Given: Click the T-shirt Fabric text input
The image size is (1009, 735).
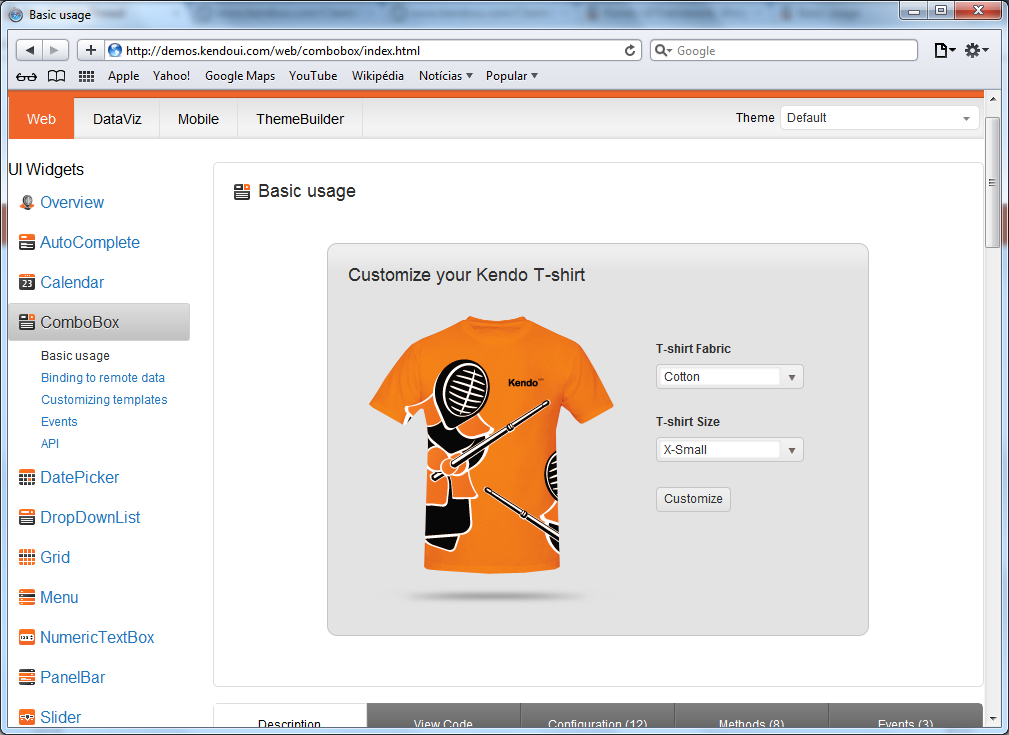Looking at the screenshot, I should point(719,377).
